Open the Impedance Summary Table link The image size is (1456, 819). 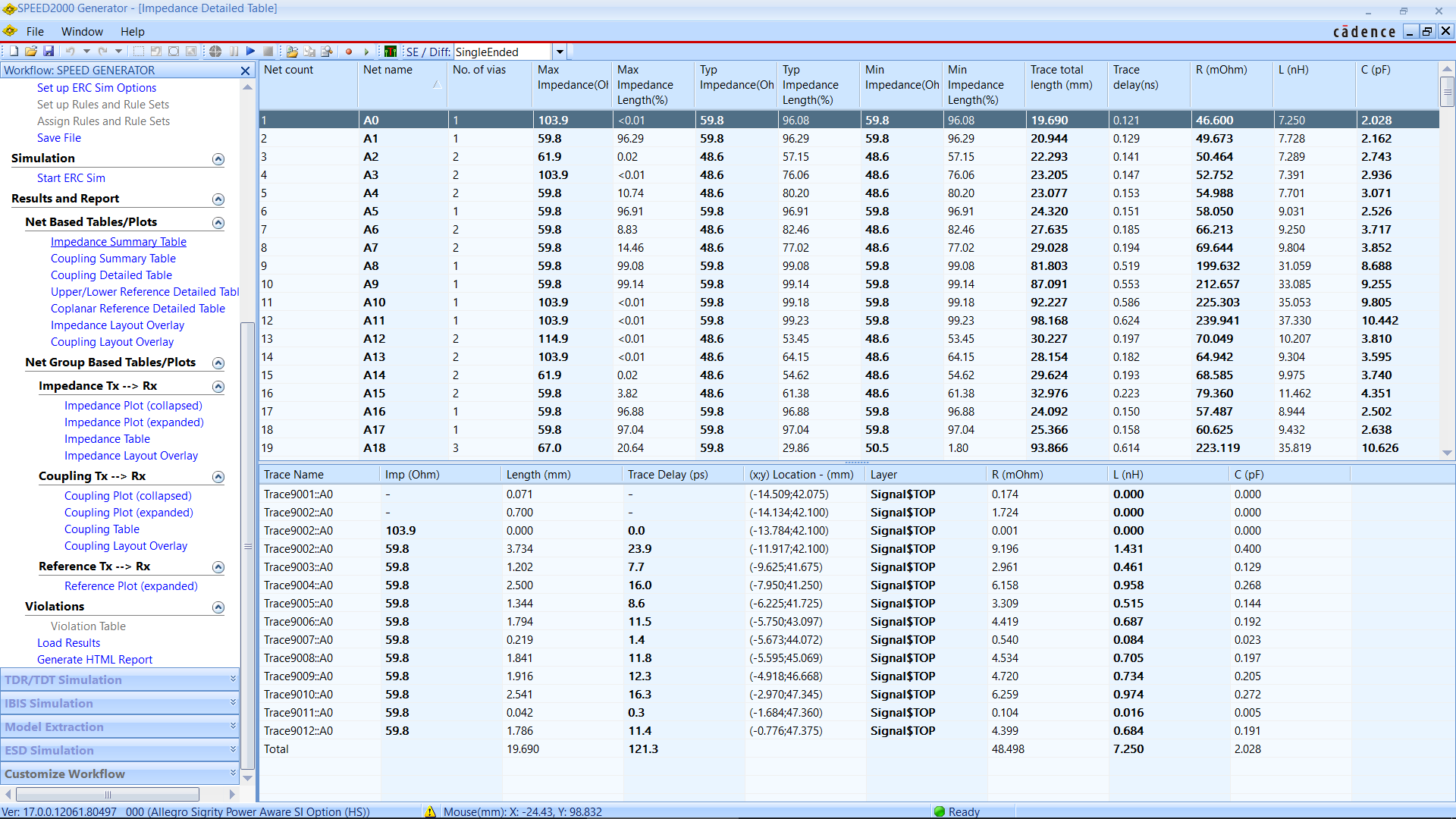pyautogui.click(x=118, y=242)
